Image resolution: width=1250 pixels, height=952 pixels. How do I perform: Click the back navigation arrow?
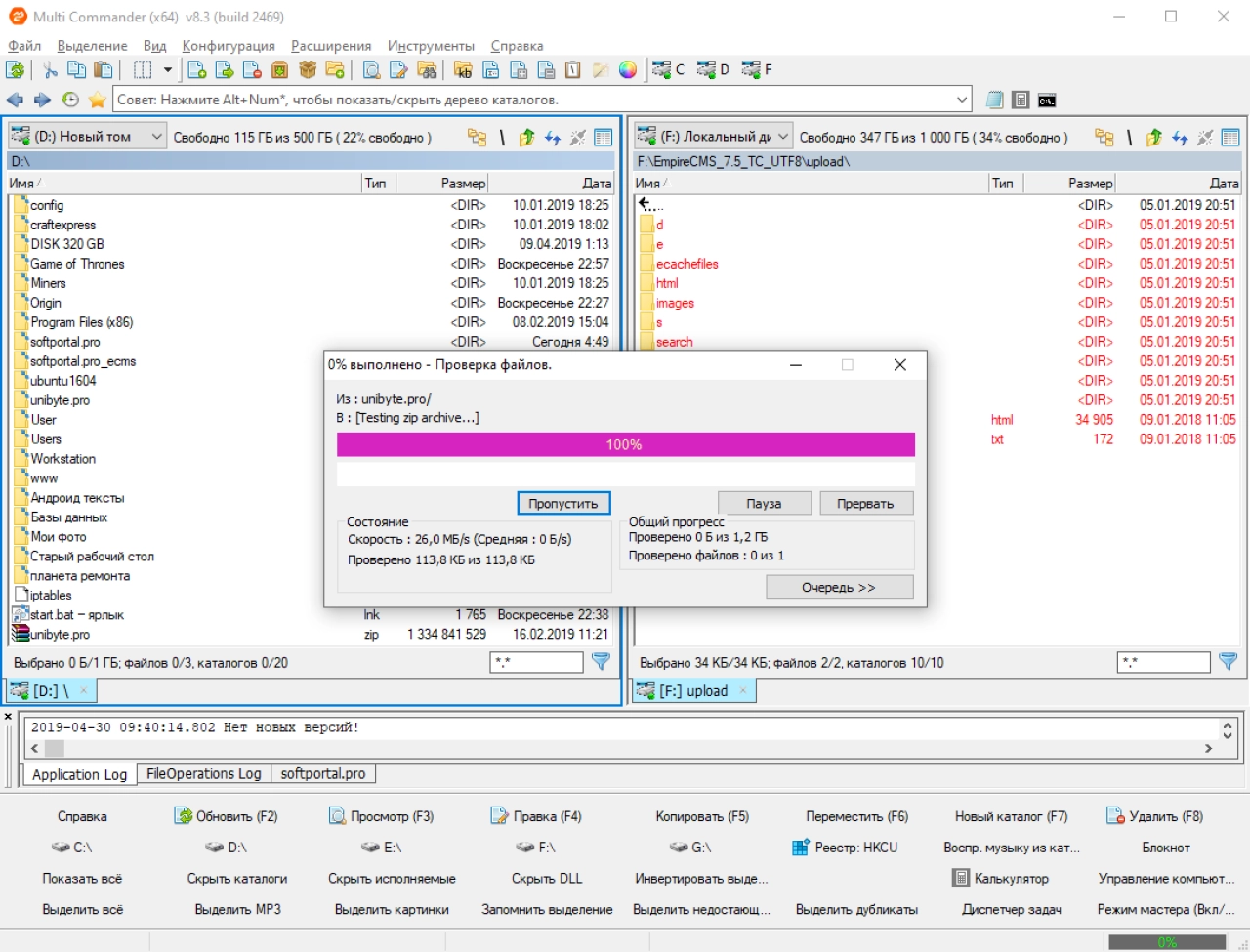pos(15,100)
